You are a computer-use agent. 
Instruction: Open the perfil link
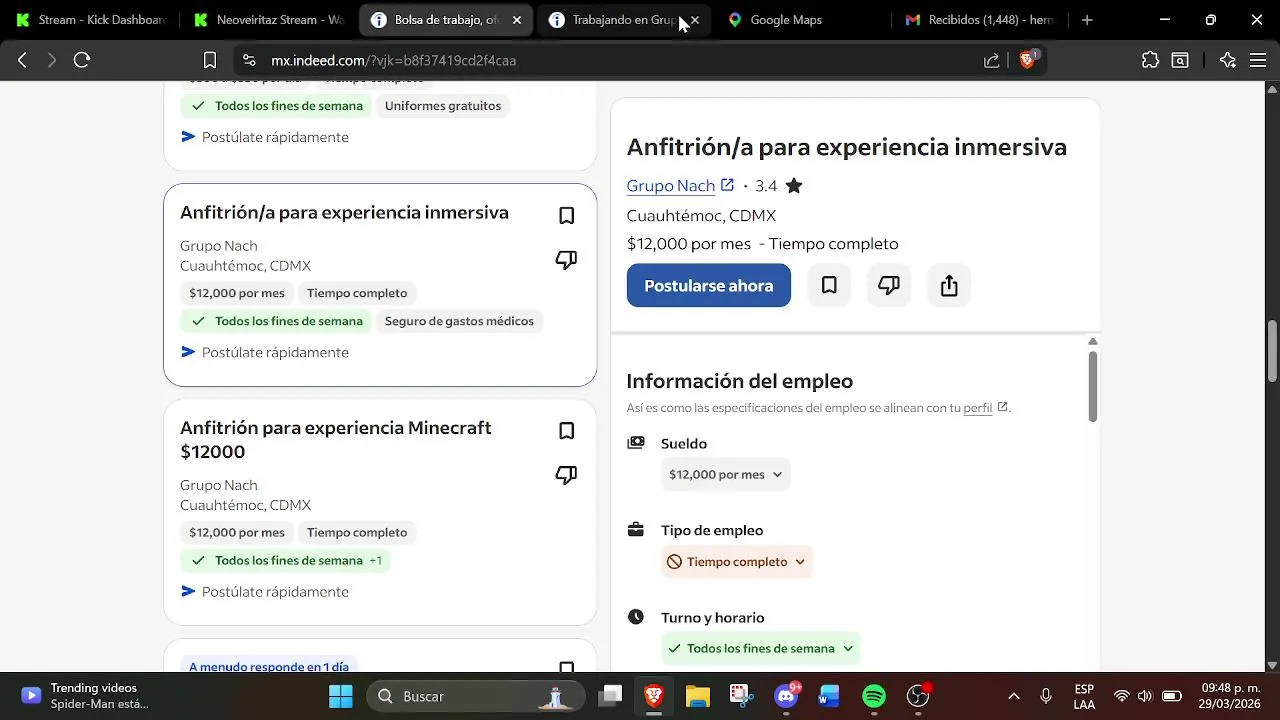[x=978, y=408]
